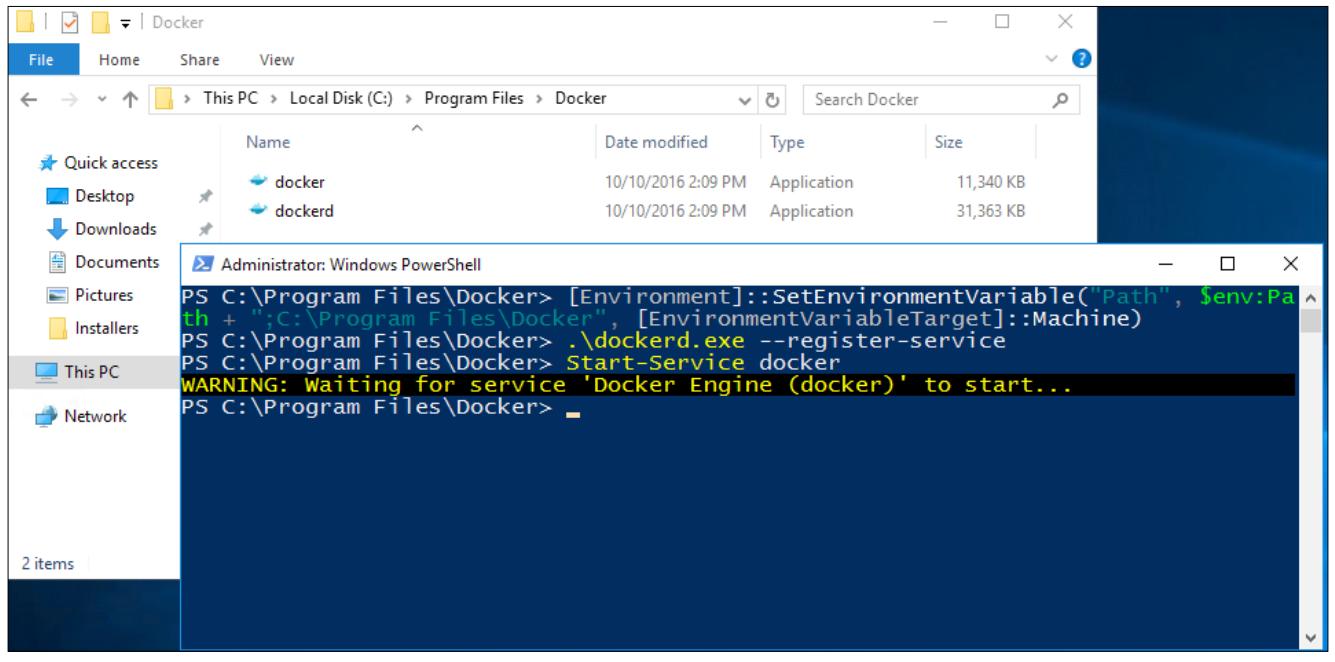Minimize the PowerShell window
The image size is (1335, 662).
coord(1166,264)
